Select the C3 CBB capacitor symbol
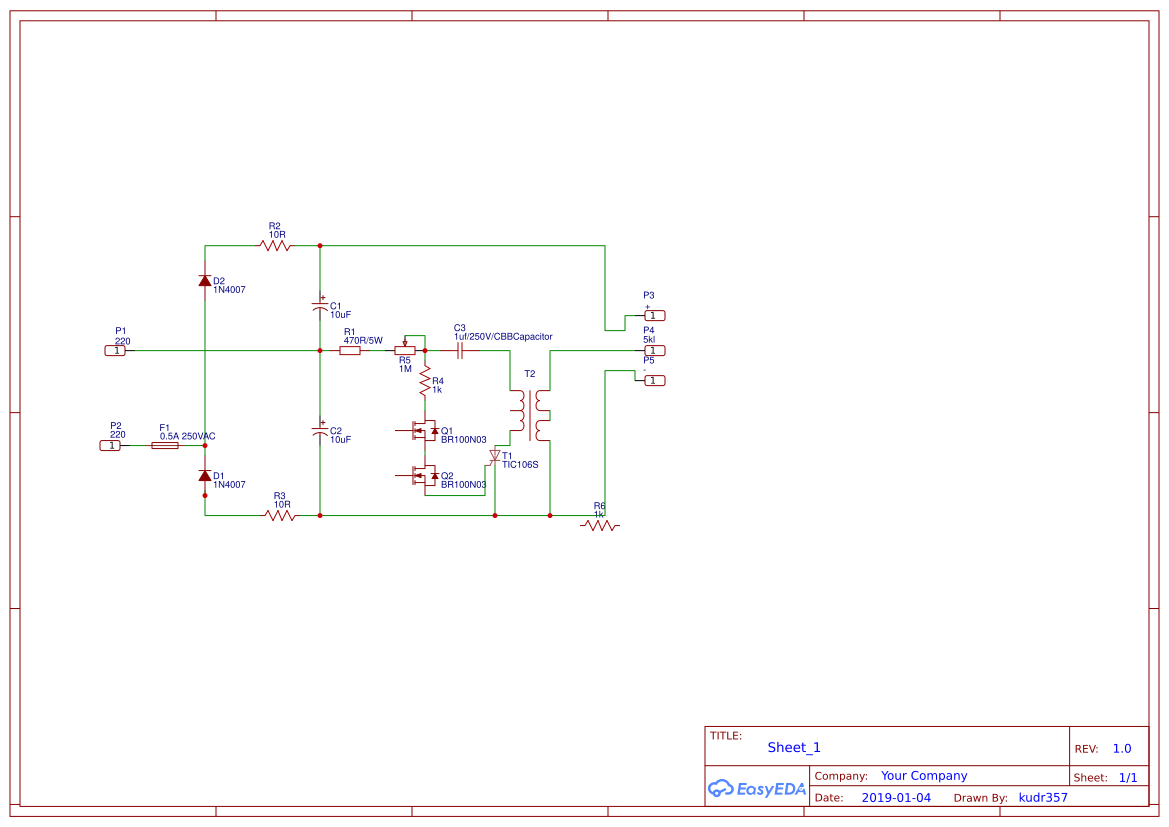Screen dimensions: 1169x827 pyautogui.click(x=460, y=350)
